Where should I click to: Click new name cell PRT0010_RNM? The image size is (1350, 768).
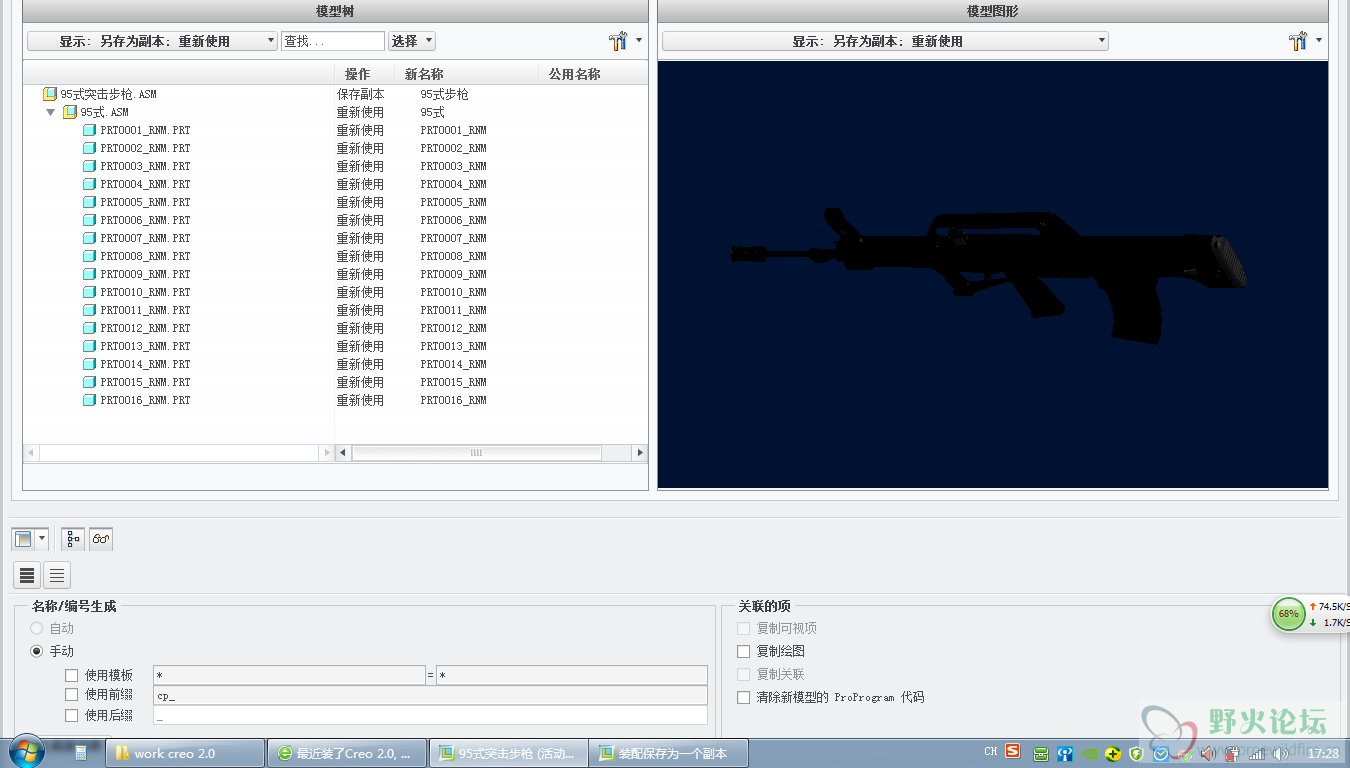tap(453, 292)
